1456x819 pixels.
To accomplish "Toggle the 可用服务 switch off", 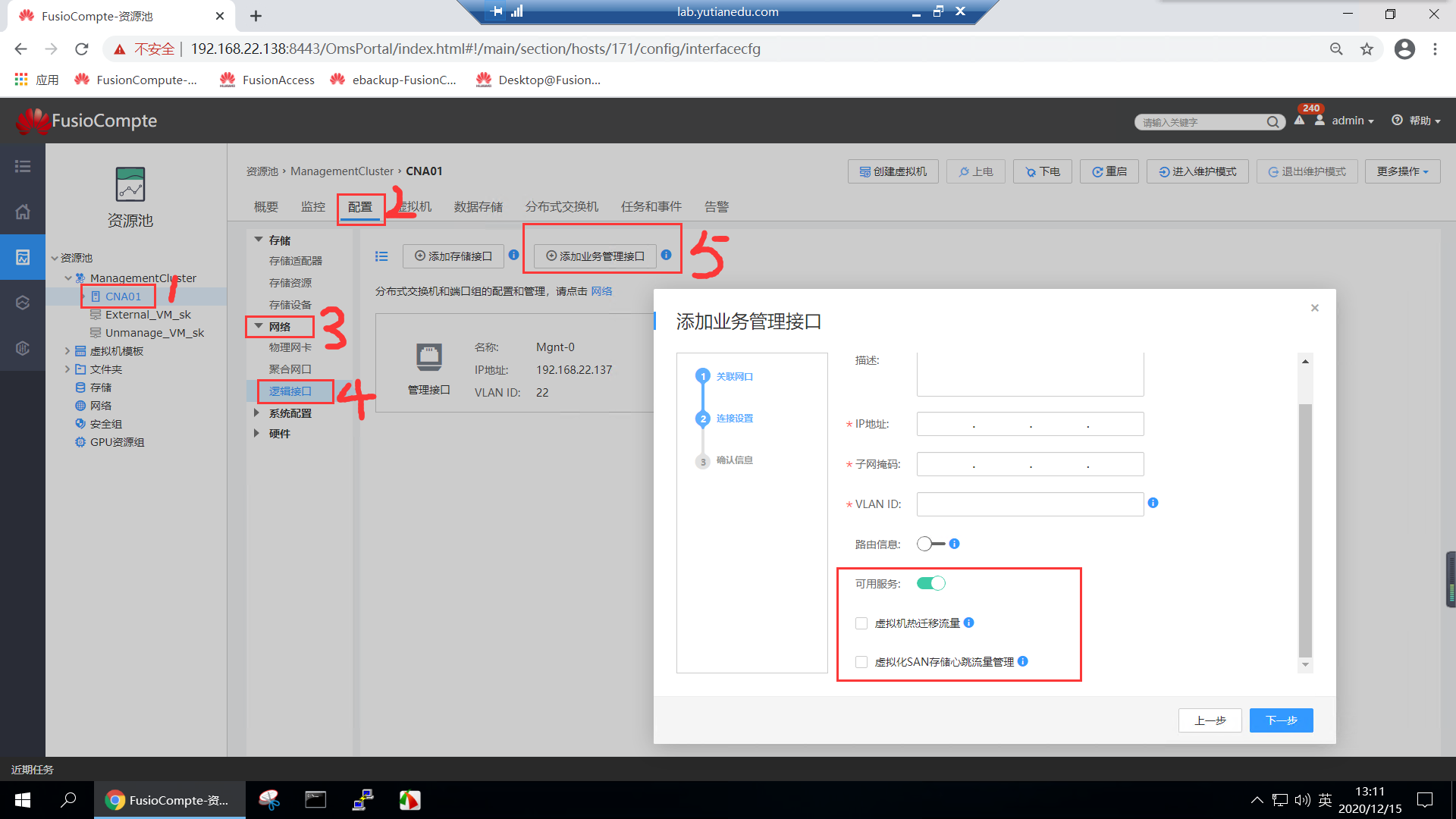I will pos(930,583).
